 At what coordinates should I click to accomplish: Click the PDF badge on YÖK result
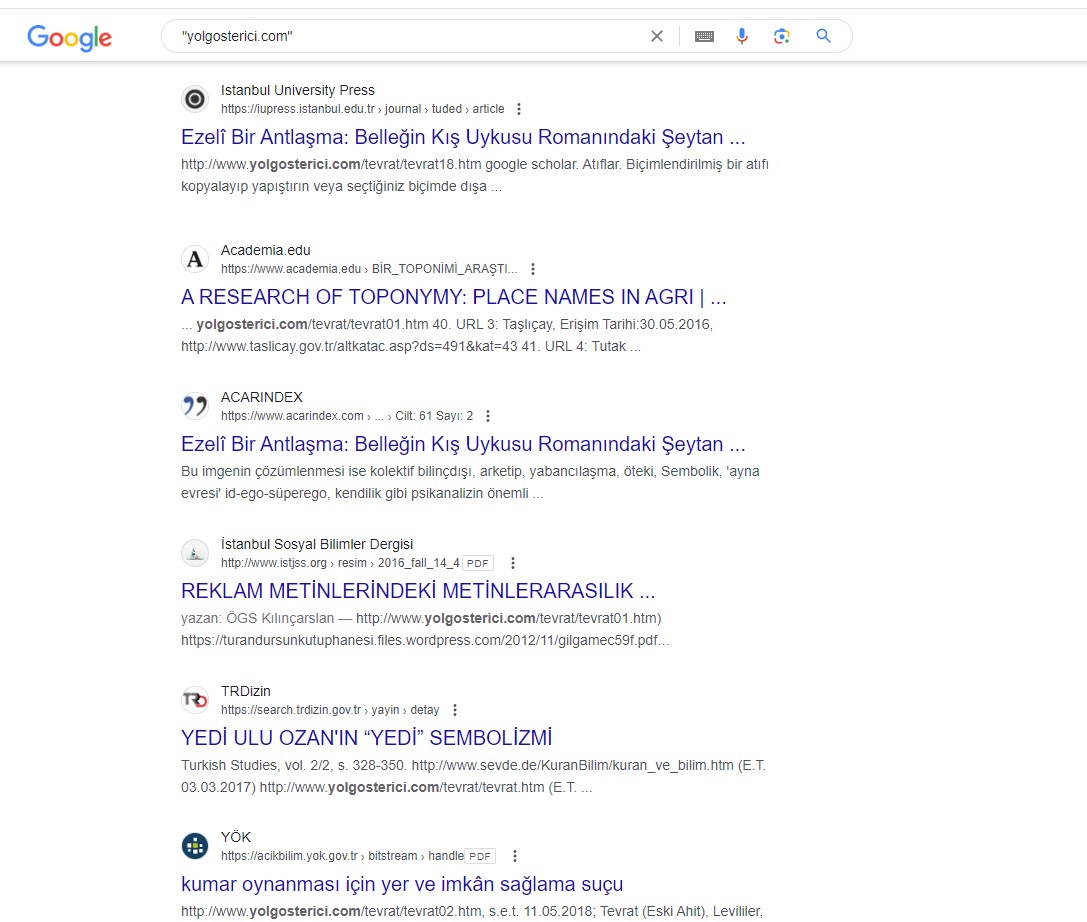480,856
